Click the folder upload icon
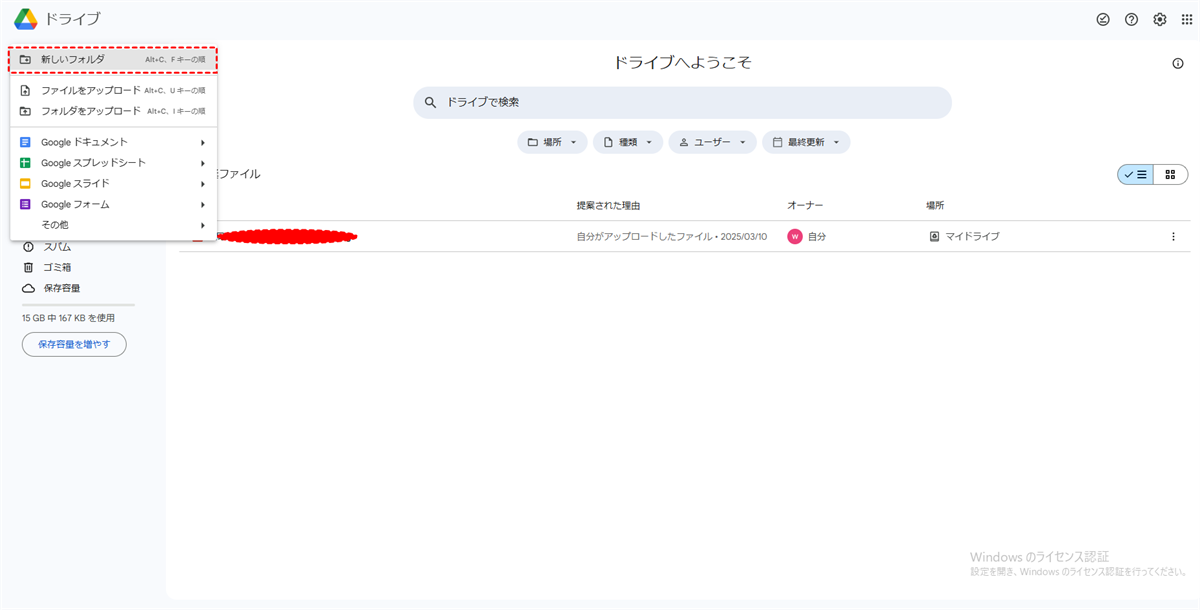 [x=26, y=111]
